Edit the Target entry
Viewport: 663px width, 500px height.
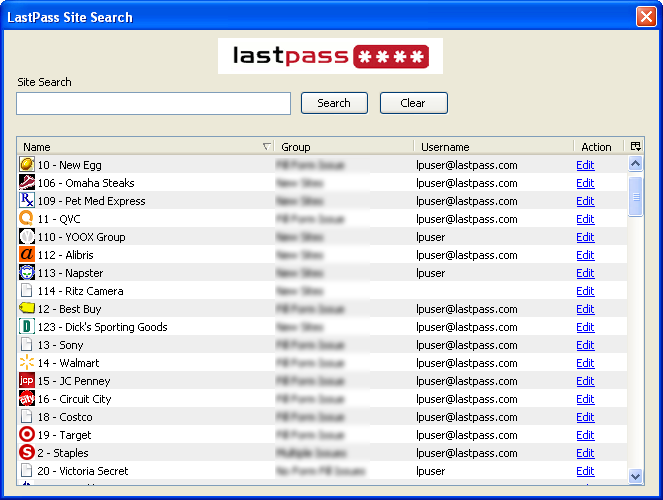point(585,435)
